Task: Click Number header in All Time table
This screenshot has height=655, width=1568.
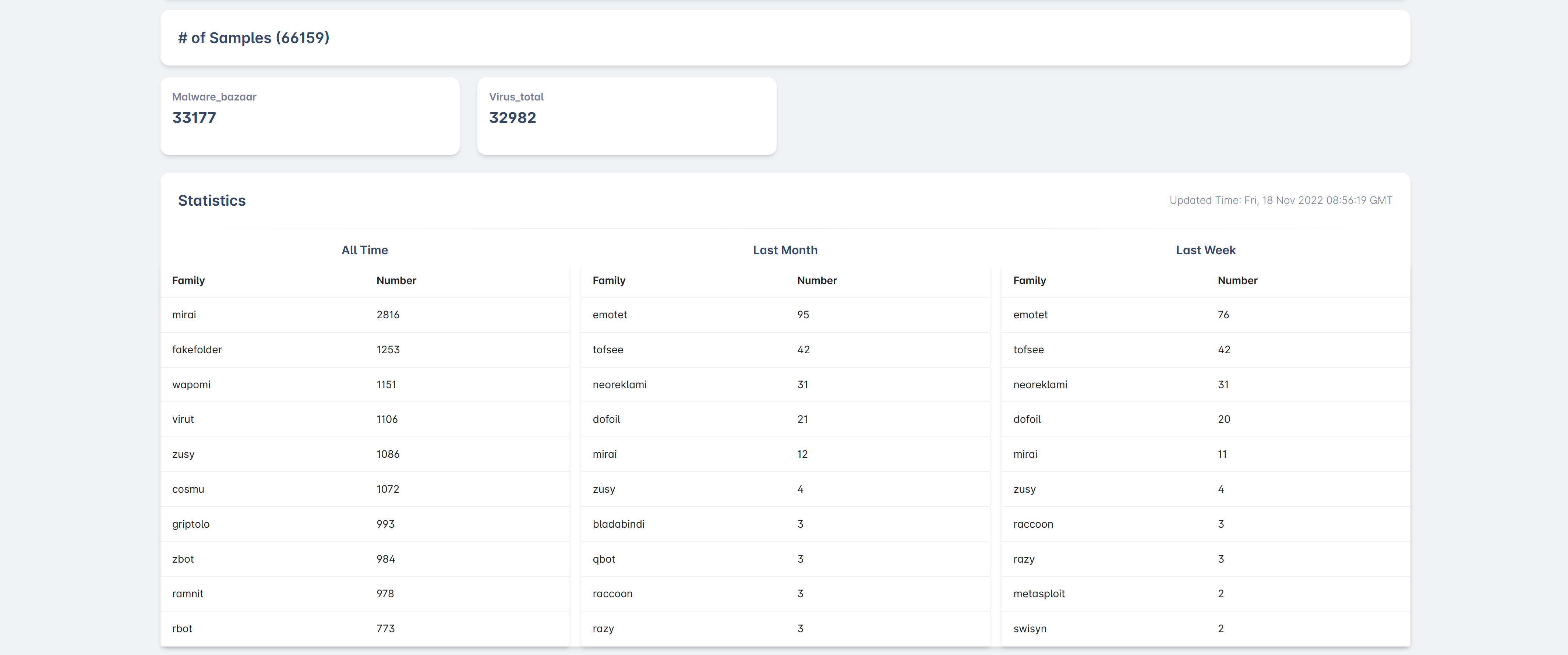Action: [x=396, y=281]
